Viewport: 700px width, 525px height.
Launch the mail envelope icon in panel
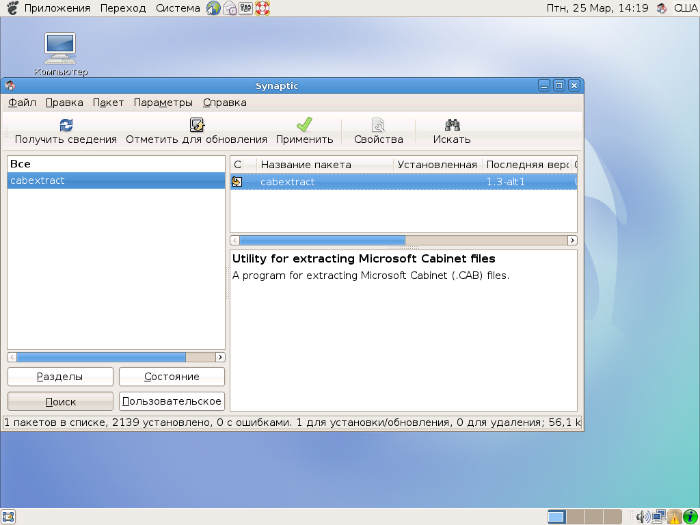click(x=230, y=8)
